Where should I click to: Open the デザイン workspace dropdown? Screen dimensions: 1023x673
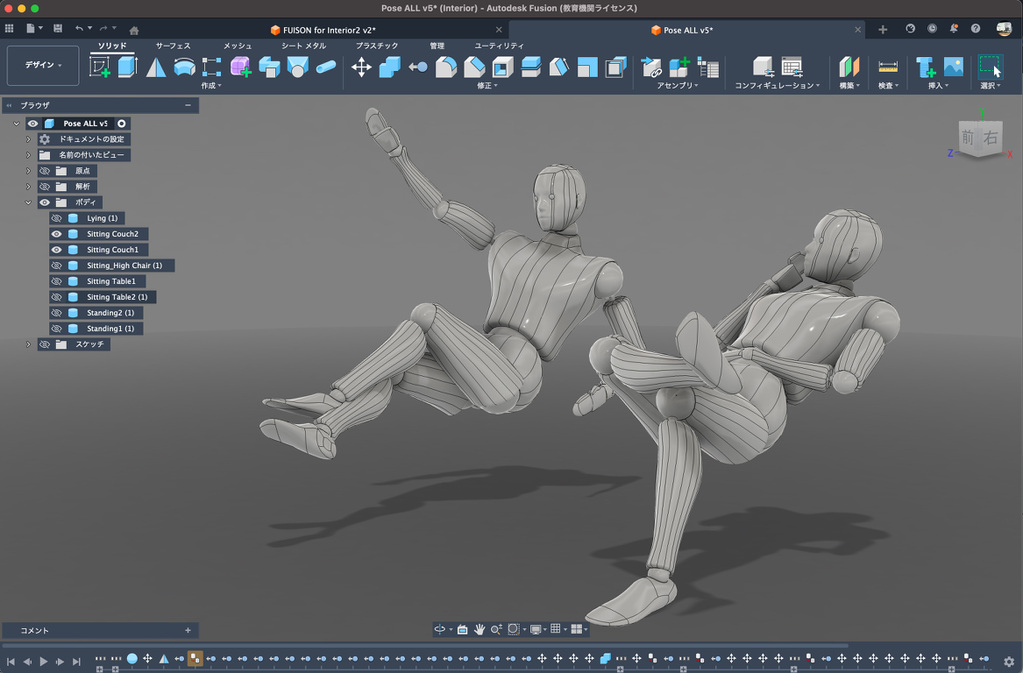pos(43,65)
